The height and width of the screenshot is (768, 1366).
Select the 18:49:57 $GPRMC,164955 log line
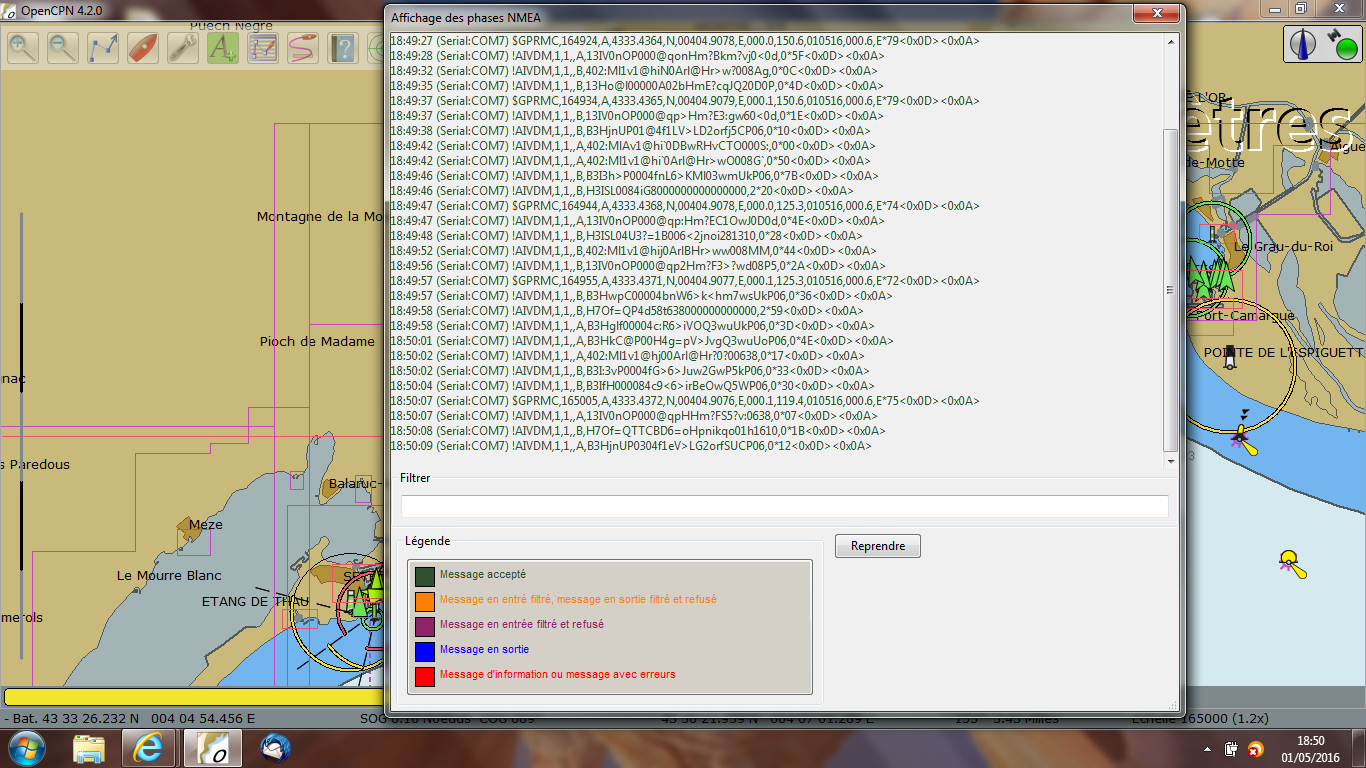click(x=684, y=281)
